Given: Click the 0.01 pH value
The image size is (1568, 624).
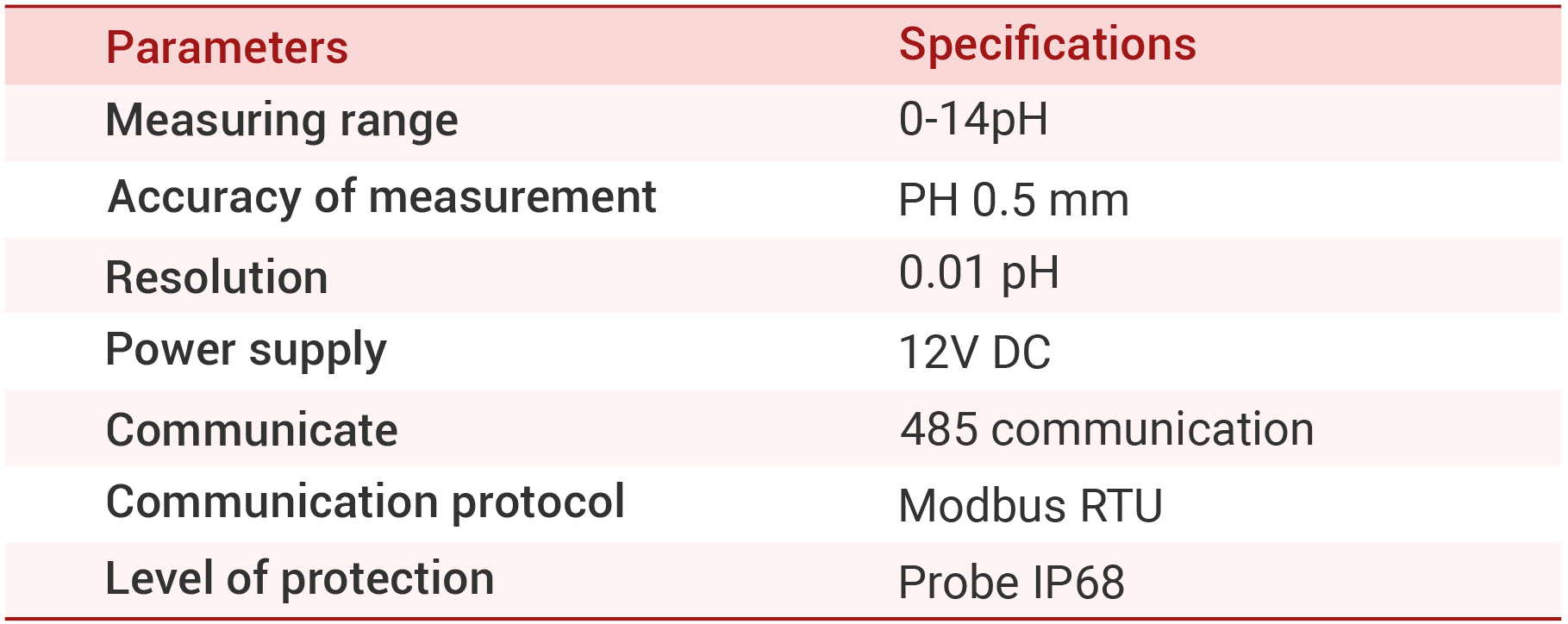Looking at the screenshot, I should pos(979,273).
